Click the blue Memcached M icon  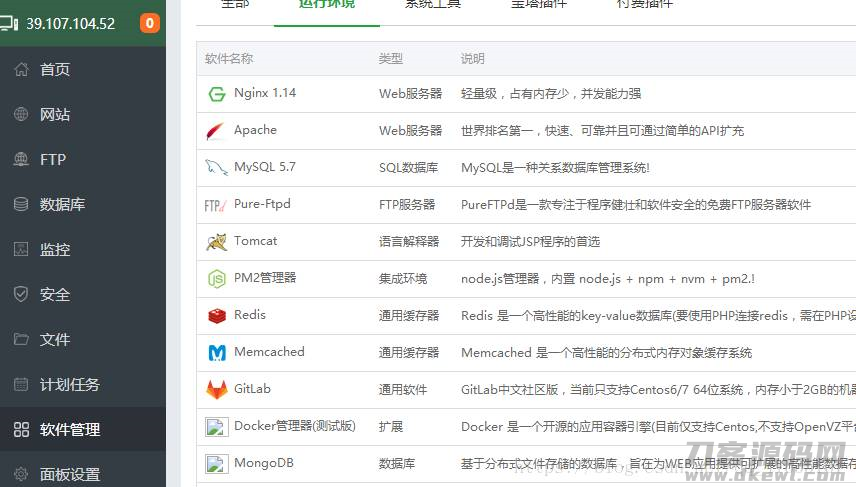(x=217, y=353)
